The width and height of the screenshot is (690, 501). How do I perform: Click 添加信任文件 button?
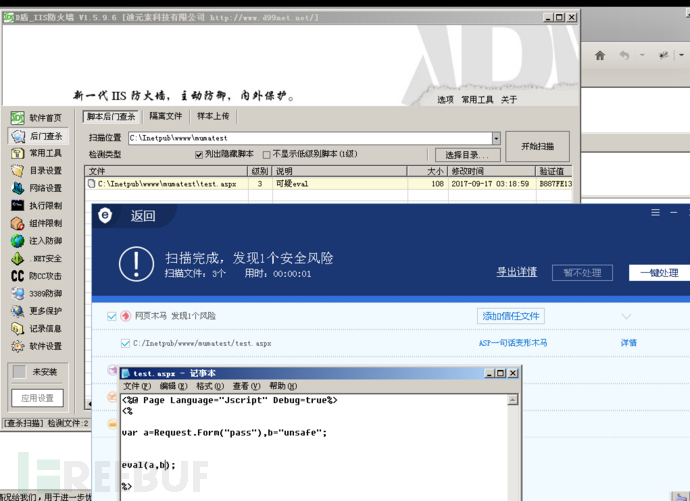[510, 316]
